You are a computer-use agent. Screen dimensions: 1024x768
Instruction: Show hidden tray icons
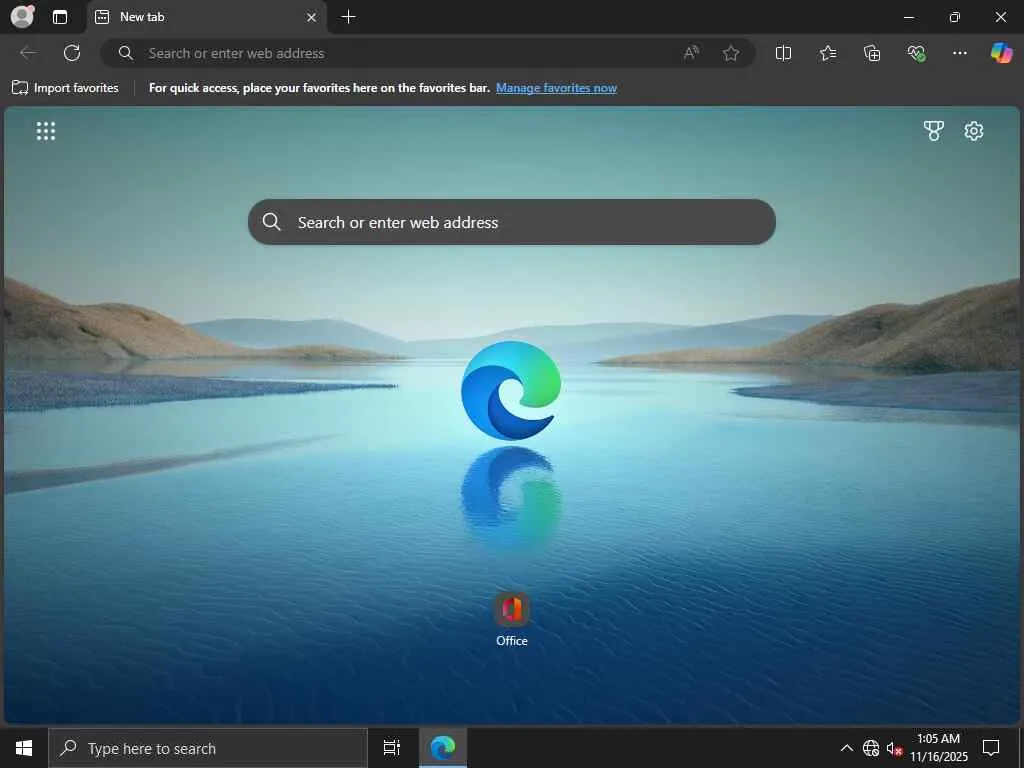[846, 748]
